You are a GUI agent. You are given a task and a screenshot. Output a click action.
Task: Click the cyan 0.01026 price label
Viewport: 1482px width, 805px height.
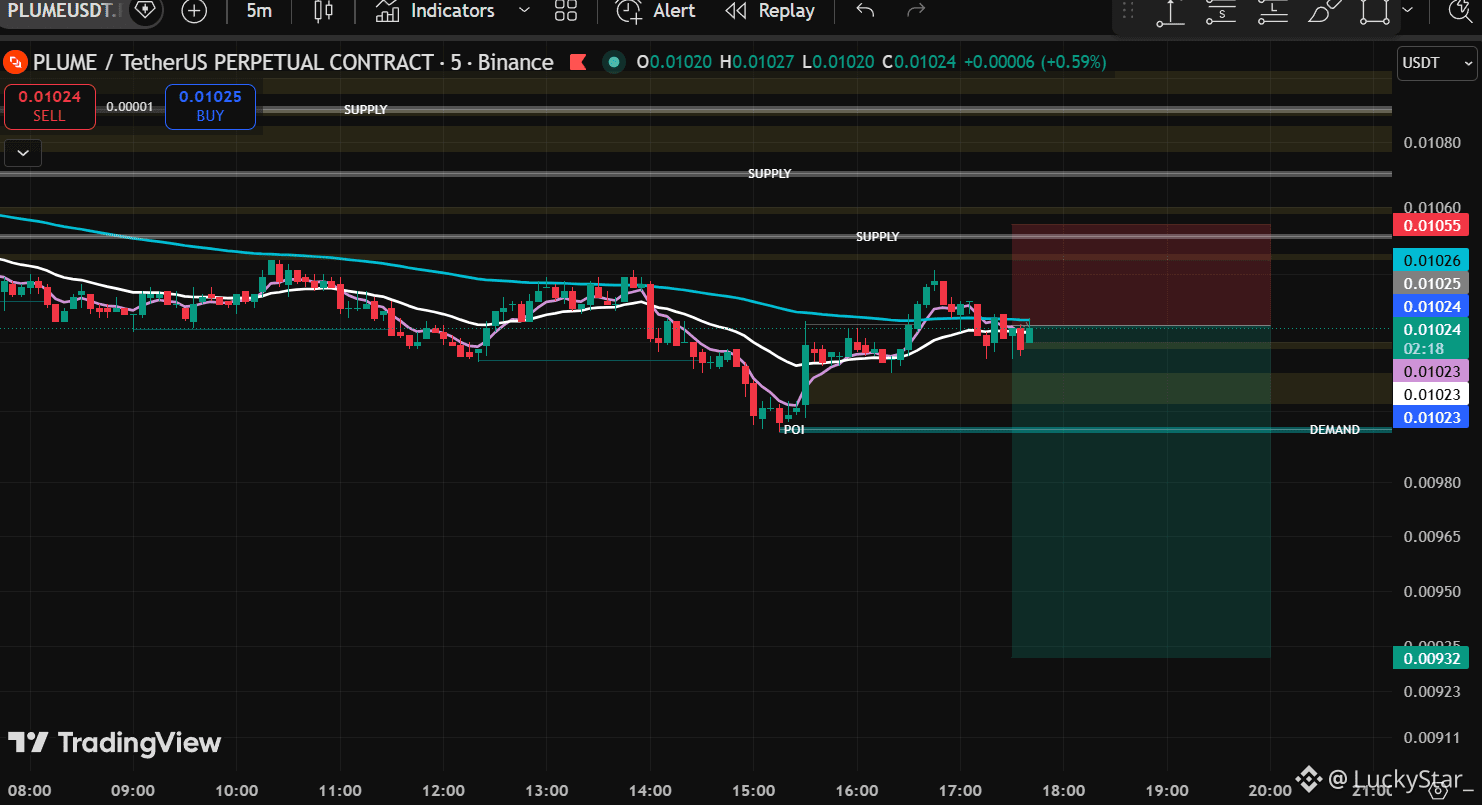(x=1430, y=261)
